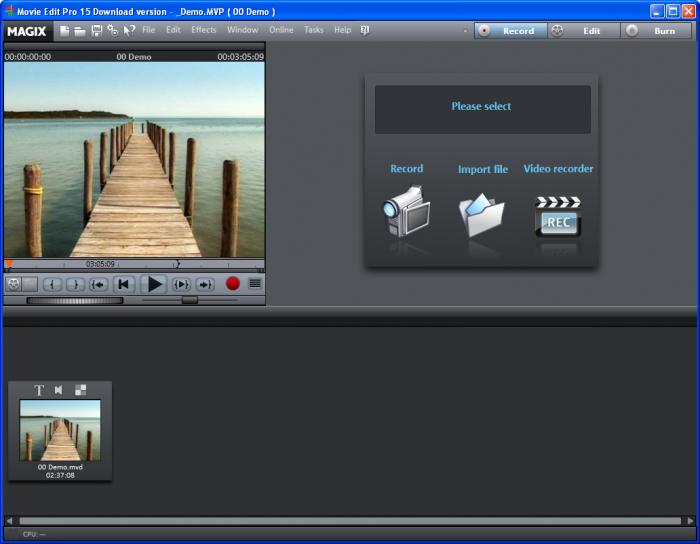Image resolution: width=700 pixels, height=544 pixels.
Task: Click the audio speaker icon on scene
Action: tap(58, 390)
